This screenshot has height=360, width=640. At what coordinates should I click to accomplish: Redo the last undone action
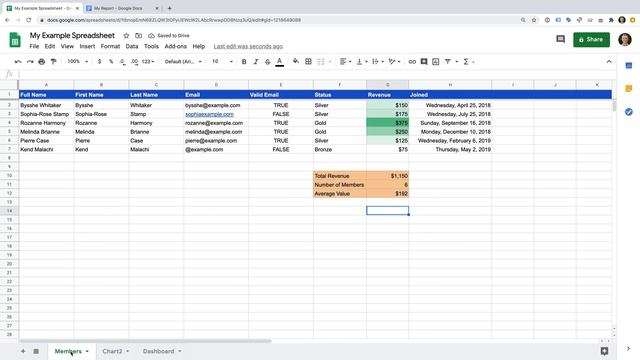(30, 62)
